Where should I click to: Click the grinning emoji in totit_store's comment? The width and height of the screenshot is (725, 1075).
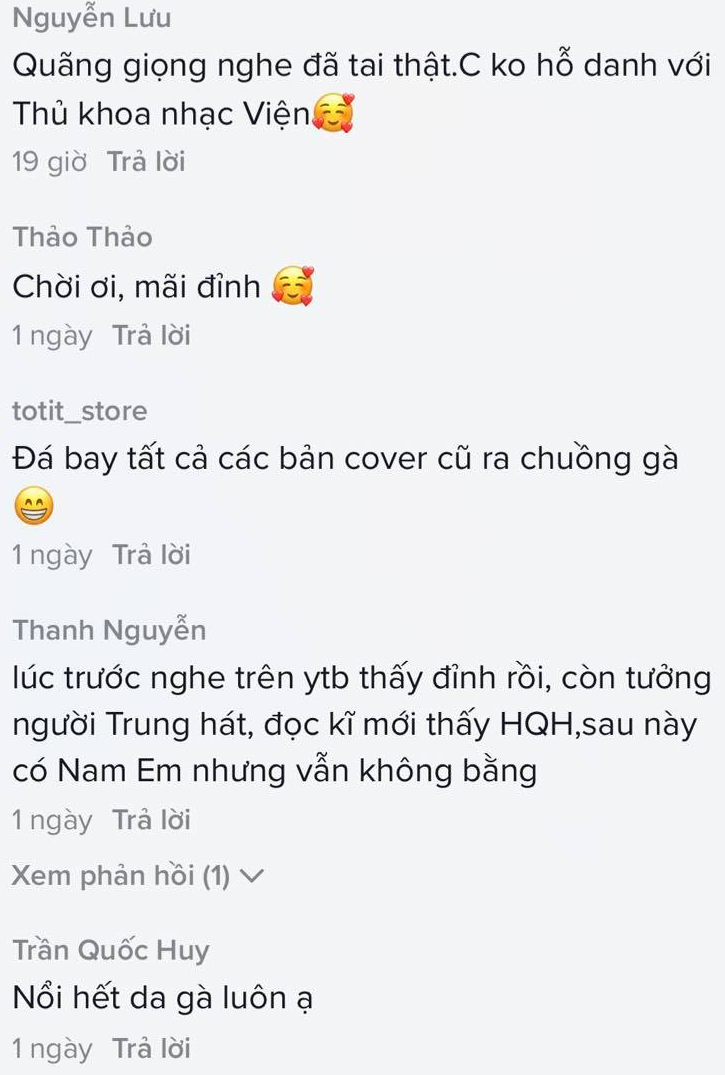point(34,506)
